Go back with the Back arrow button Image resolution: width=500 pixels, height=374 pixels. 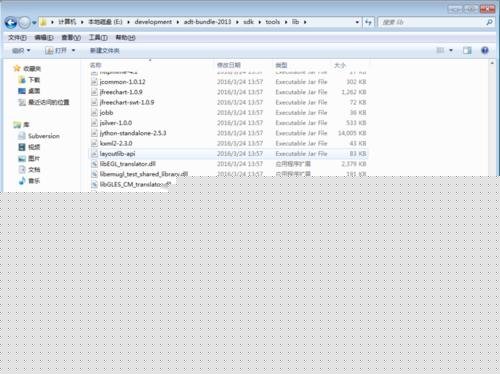point(11,23)
